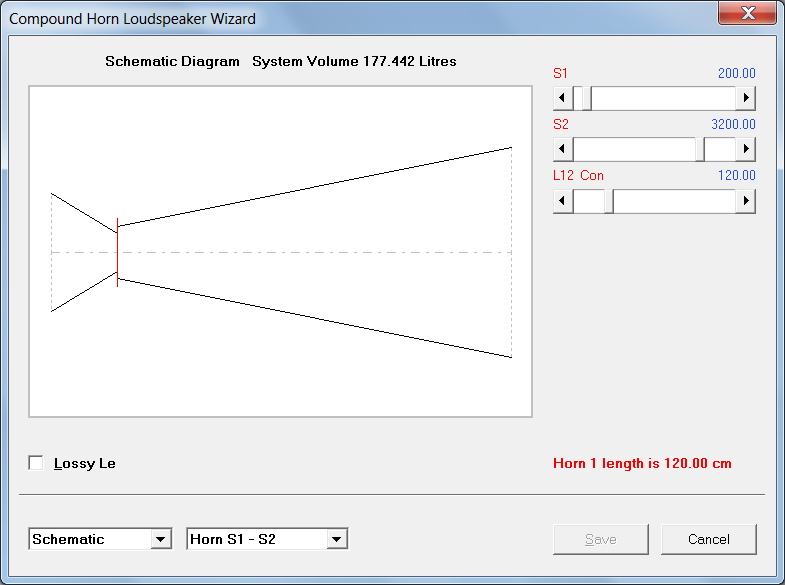Click the L12 Con slider right arrow
Screen dimensions: 785x585
click(745, 201)
